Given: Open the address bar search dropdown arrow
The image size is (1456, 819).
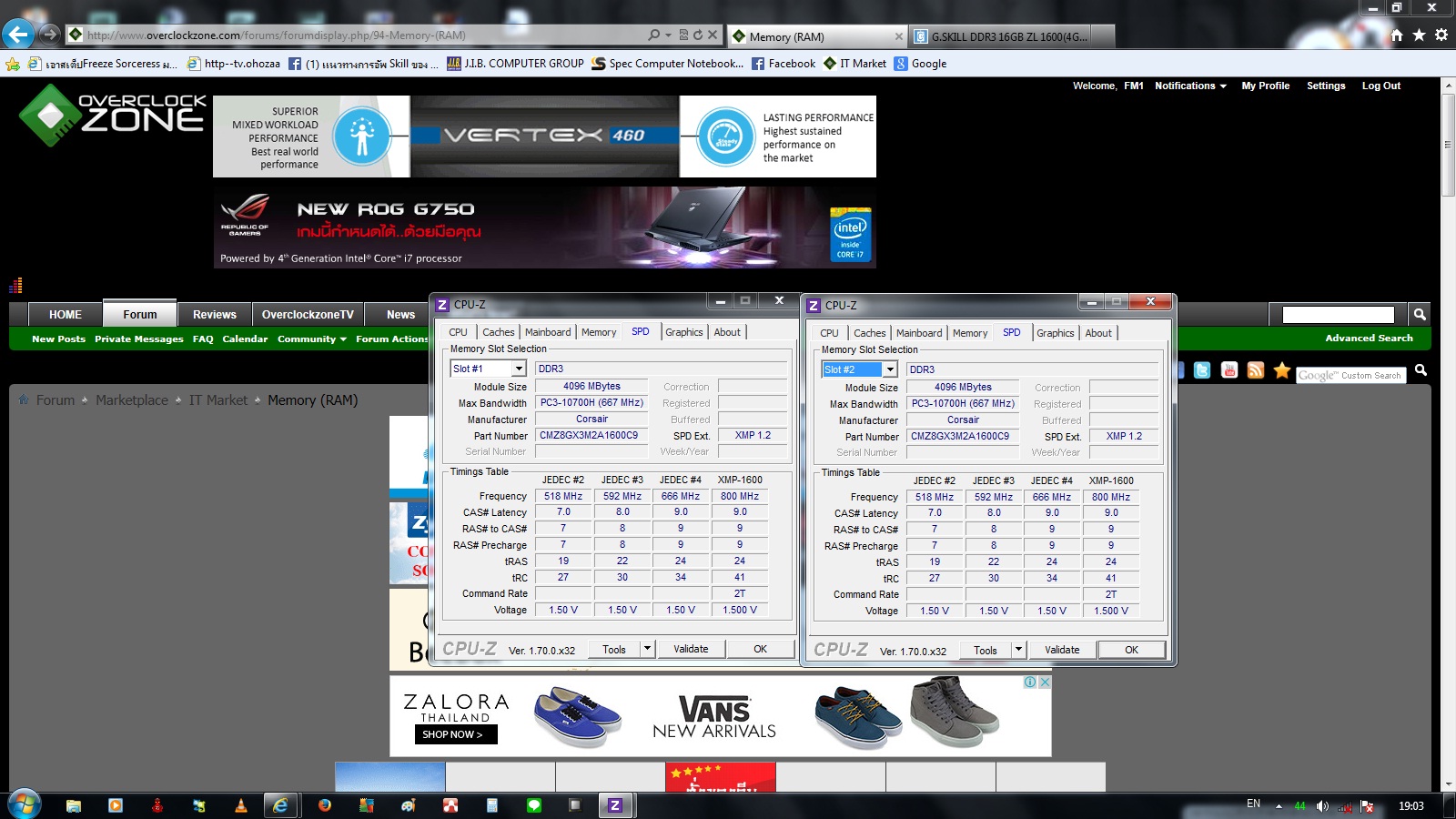Looking at the screenshot, I should point(669,35).
